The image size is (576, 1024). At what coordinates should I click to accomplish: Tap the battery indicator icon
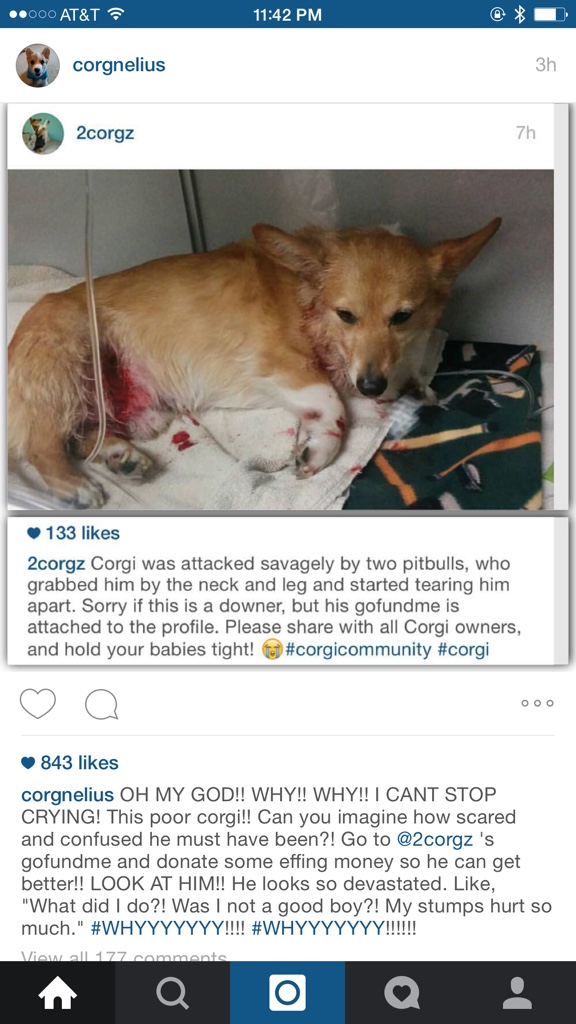[551, 14]
